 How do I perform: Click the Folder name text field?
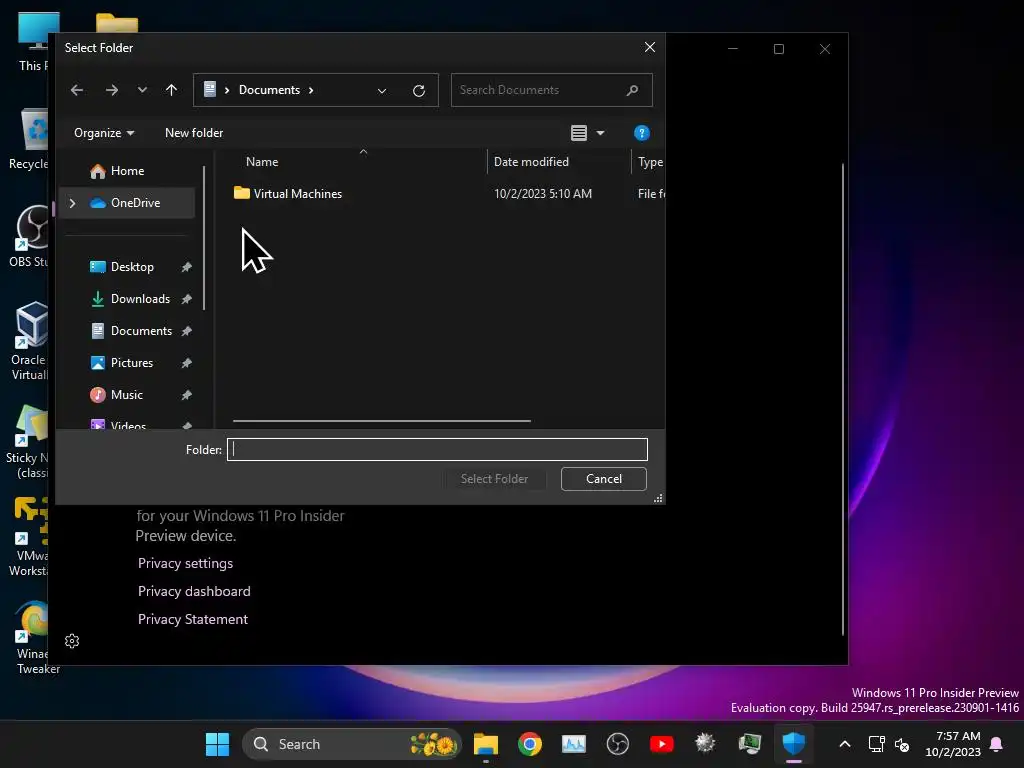pyautogui.click(x=437, y=449)
